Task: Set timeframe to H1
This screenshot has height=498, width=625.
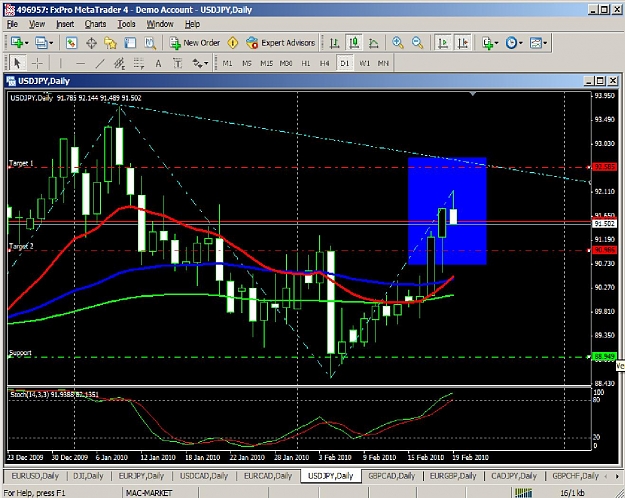Action: click(x=306, y=63)
